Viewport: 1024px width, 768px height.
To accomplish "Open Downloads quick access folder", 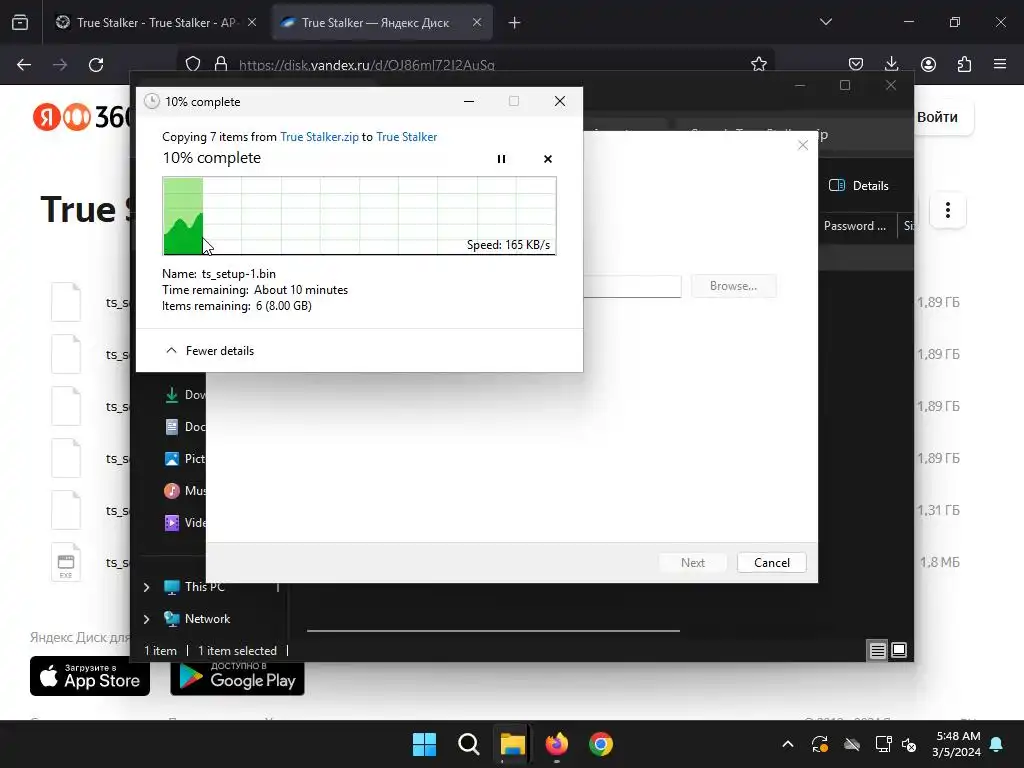I will coord(185,394).
